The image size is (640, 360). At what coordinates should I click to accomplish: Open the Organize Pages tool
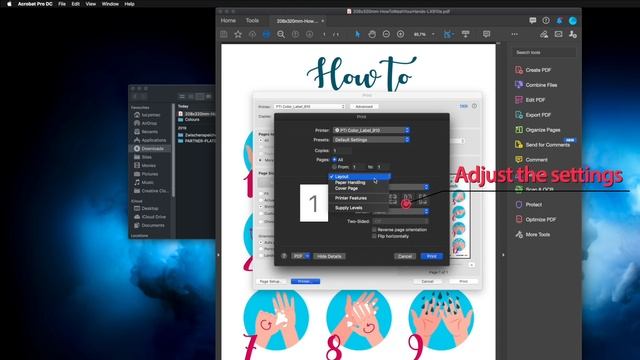pyautogui.click(x=538, y=130)
